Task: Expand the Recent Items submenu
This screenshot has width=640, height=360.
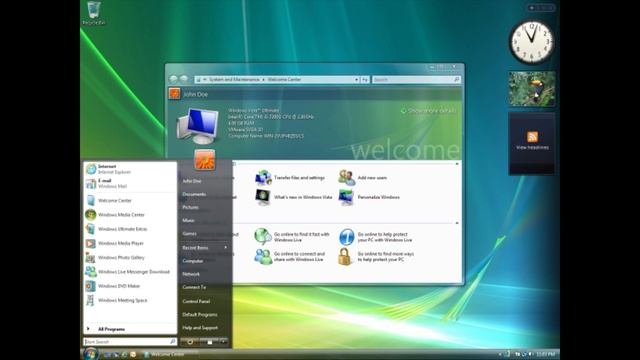Action: pos(205,248)
